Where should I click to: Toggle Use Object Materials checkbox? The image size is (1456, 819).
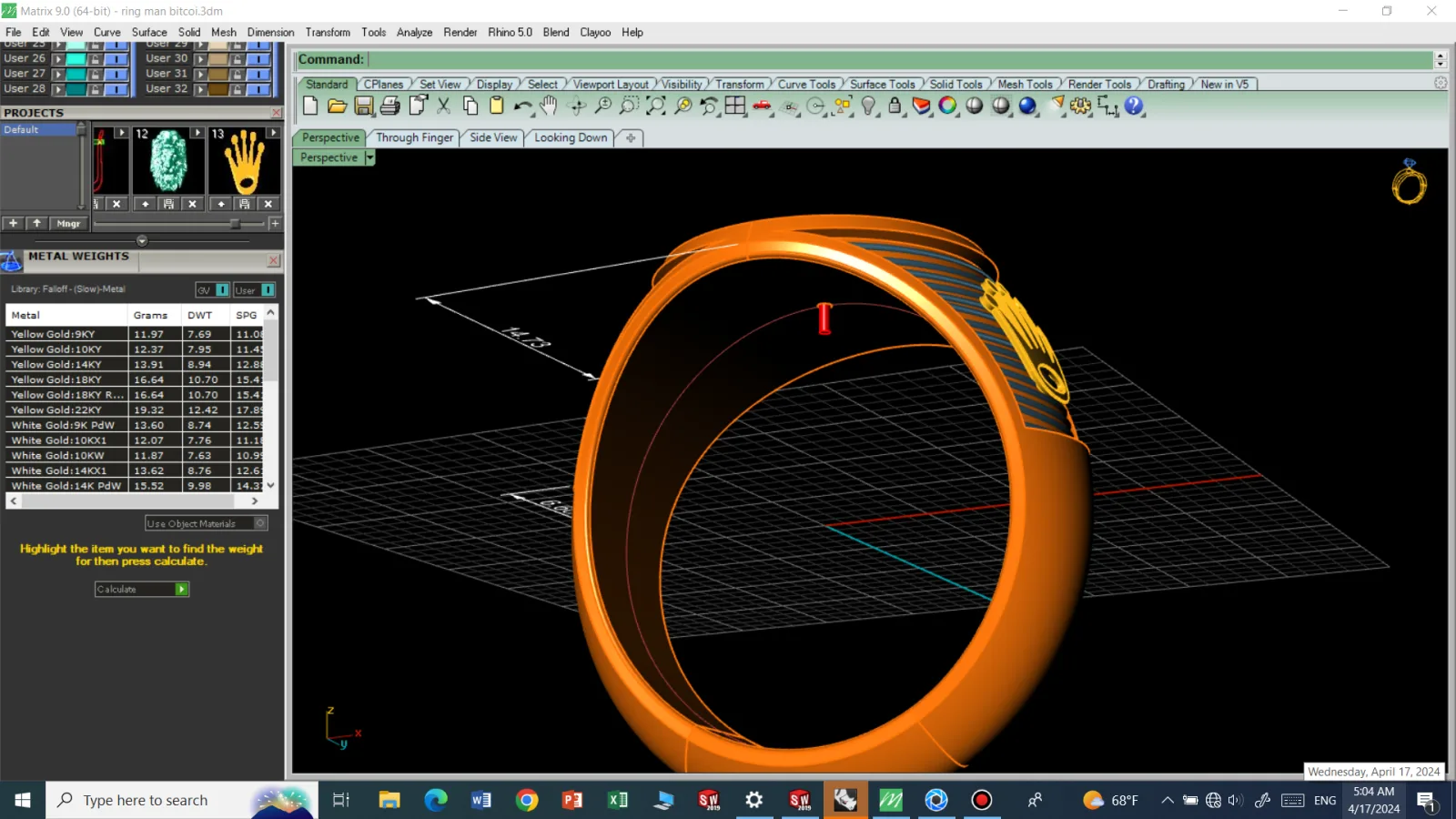[x=260, y=523]
